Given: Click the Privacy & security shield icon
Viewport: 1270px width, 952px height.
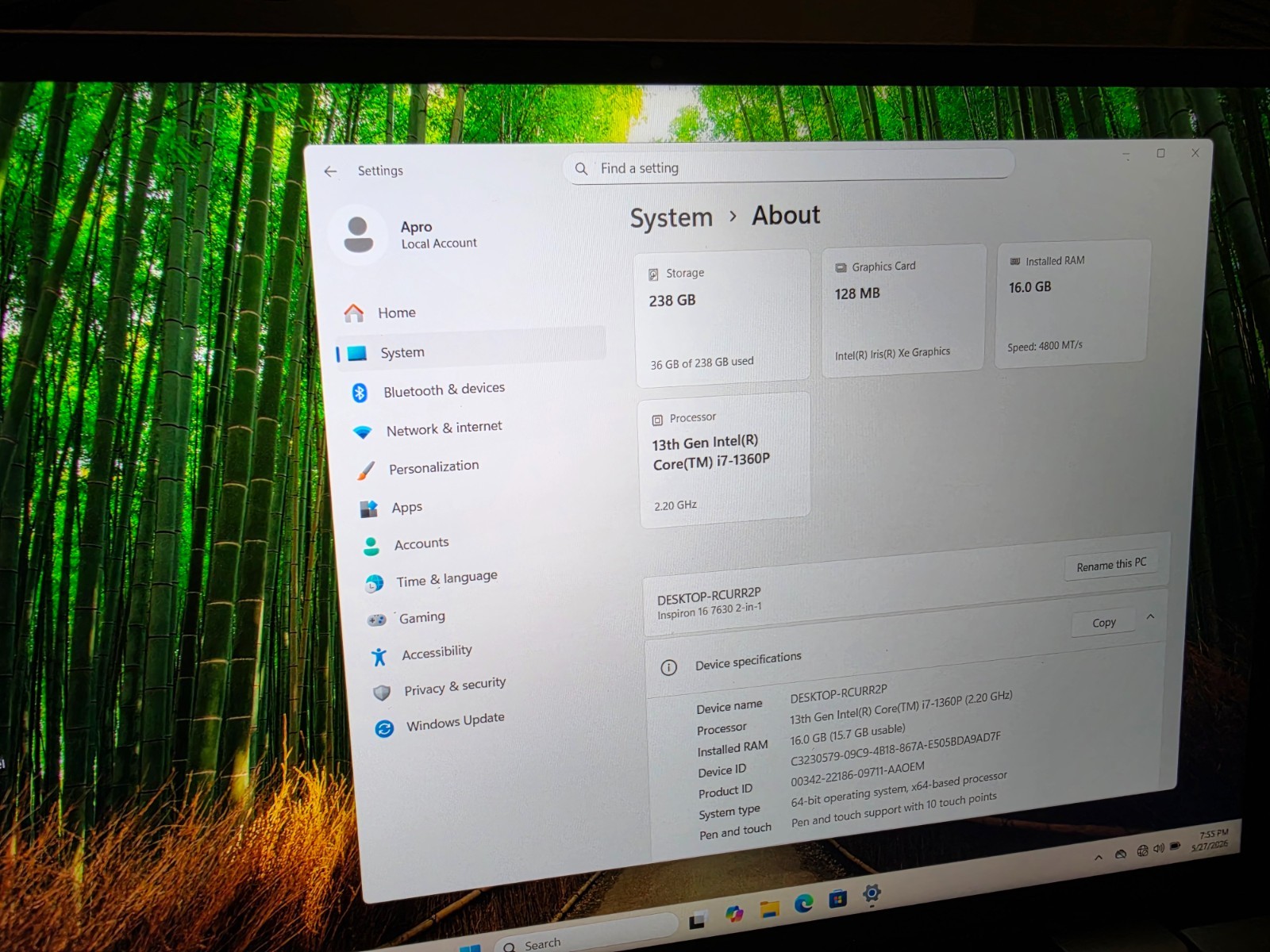Looking at the screenshot, I should point(382,693).
